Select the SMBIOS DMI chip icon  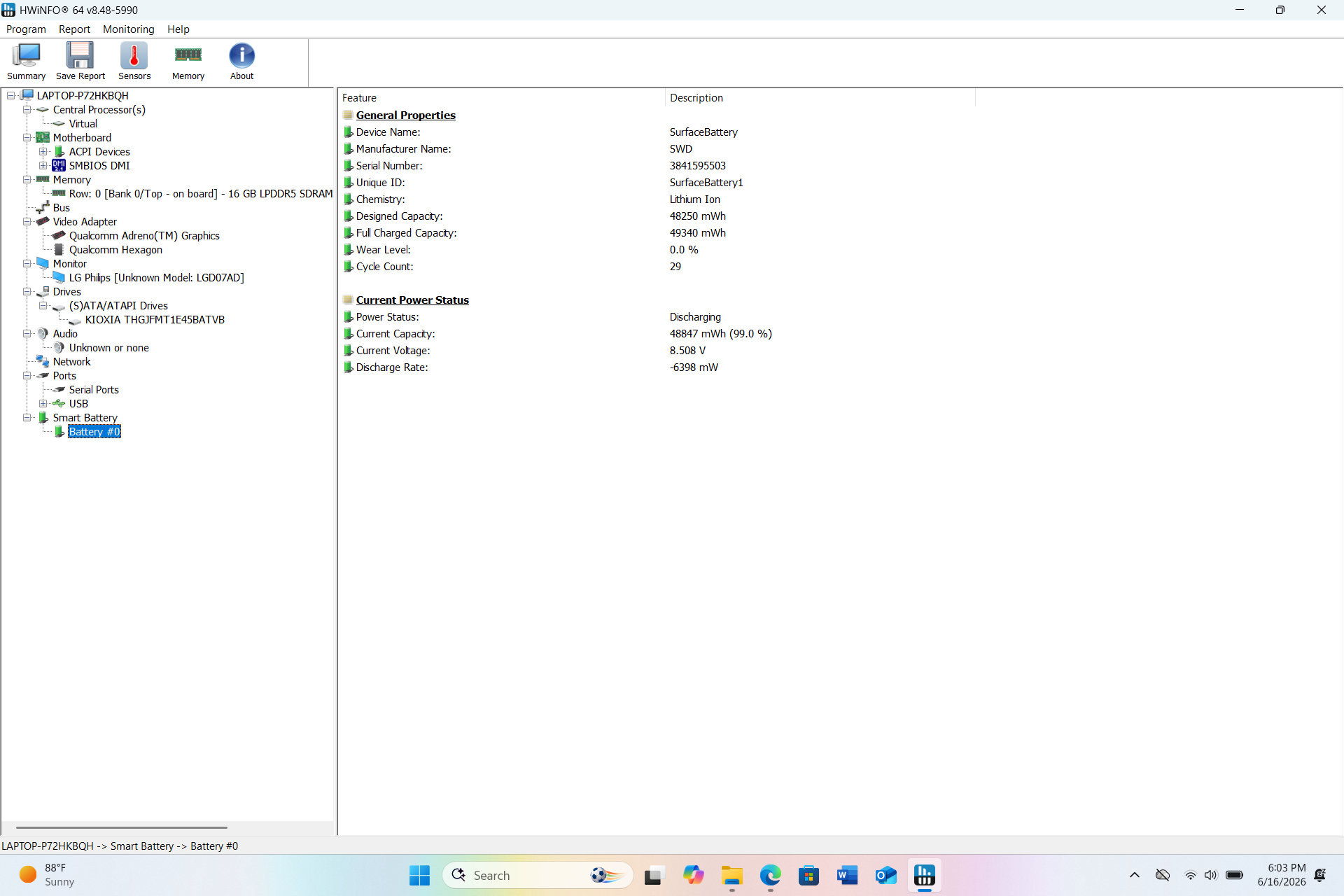[x=59, y=166]
